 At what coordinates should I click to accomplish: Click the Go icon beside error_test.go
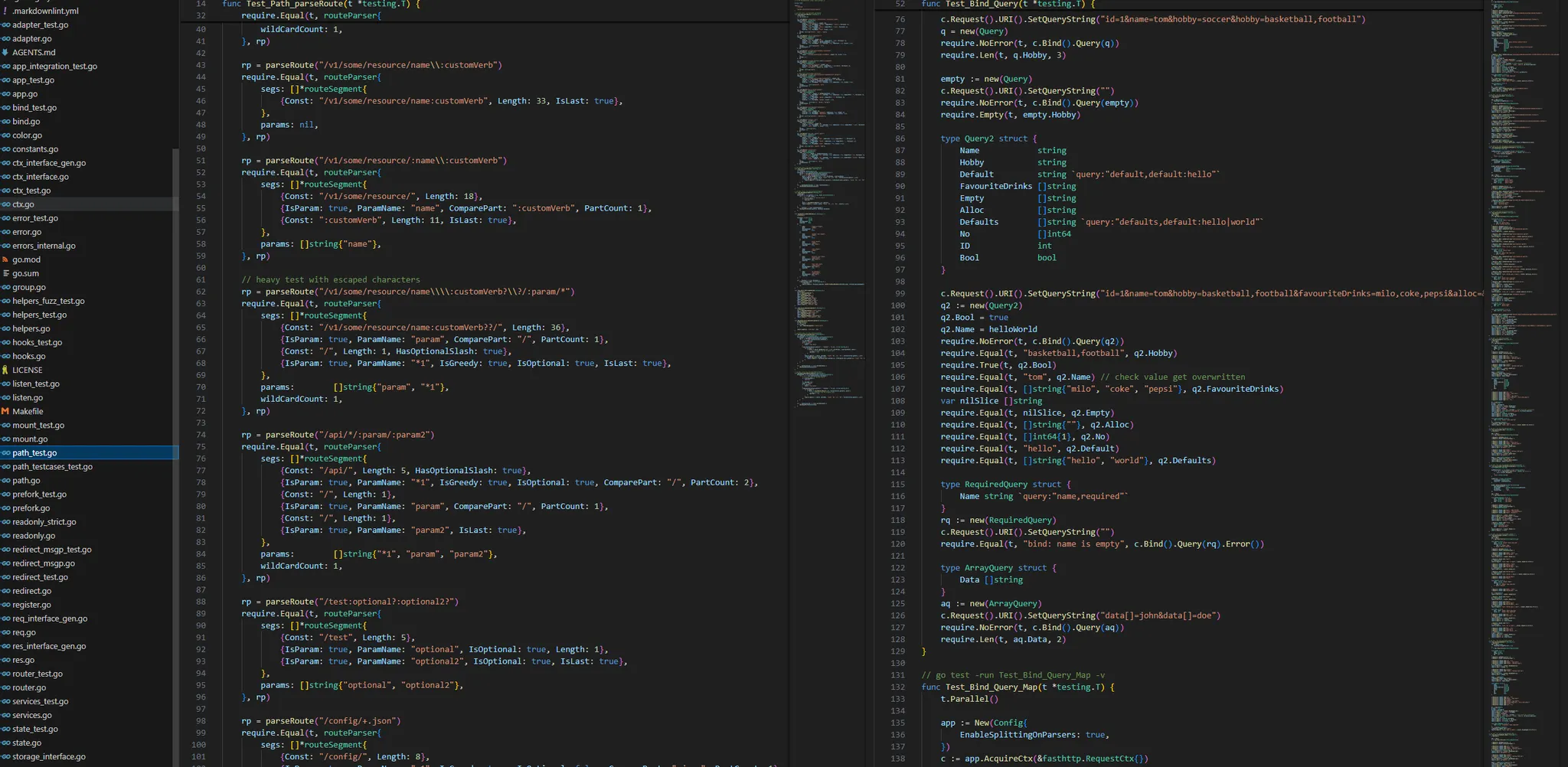coord(5,218)
